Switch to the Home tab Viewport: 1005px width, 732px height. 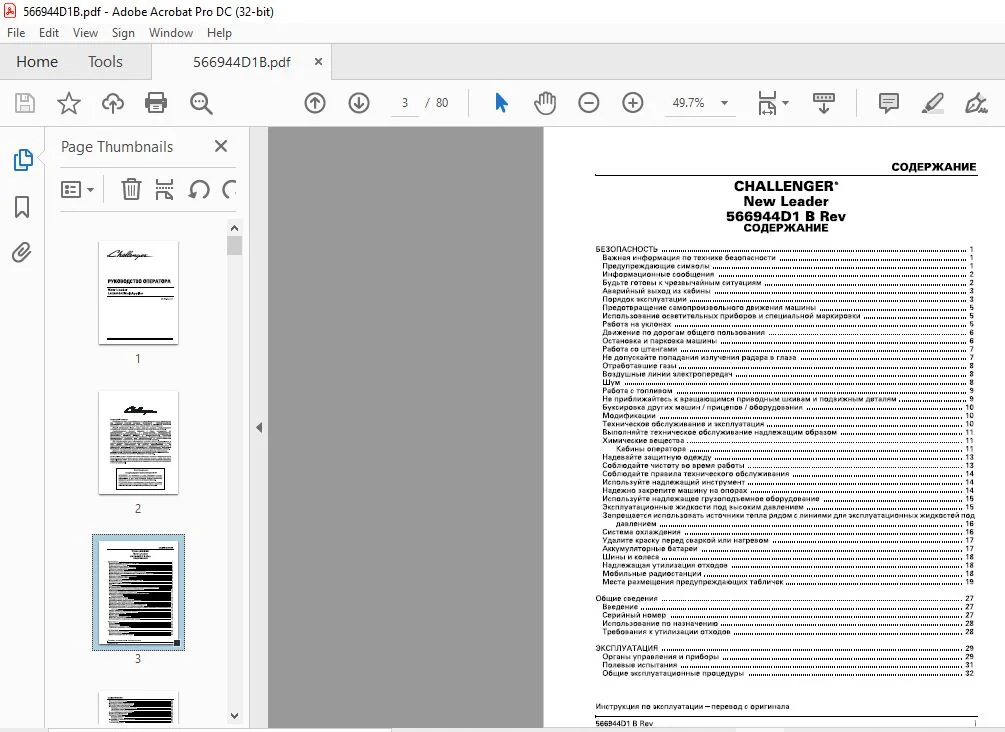37,62
